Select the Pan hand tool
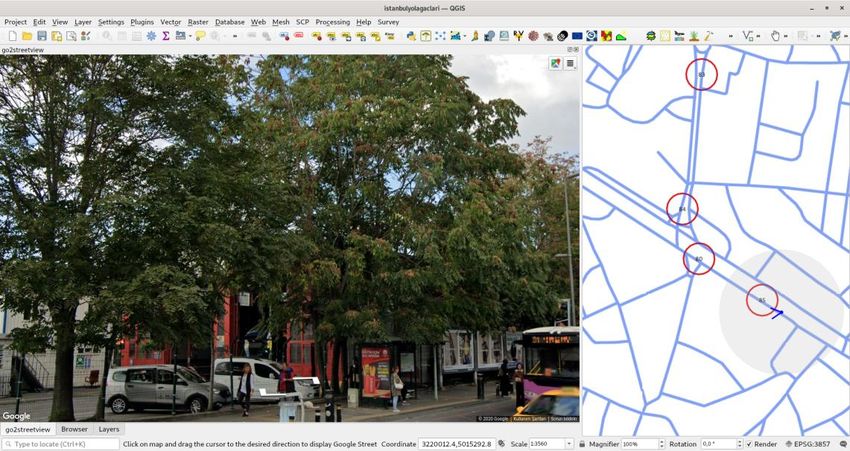Viewport: 850px width, 451px height. (774, 36)
